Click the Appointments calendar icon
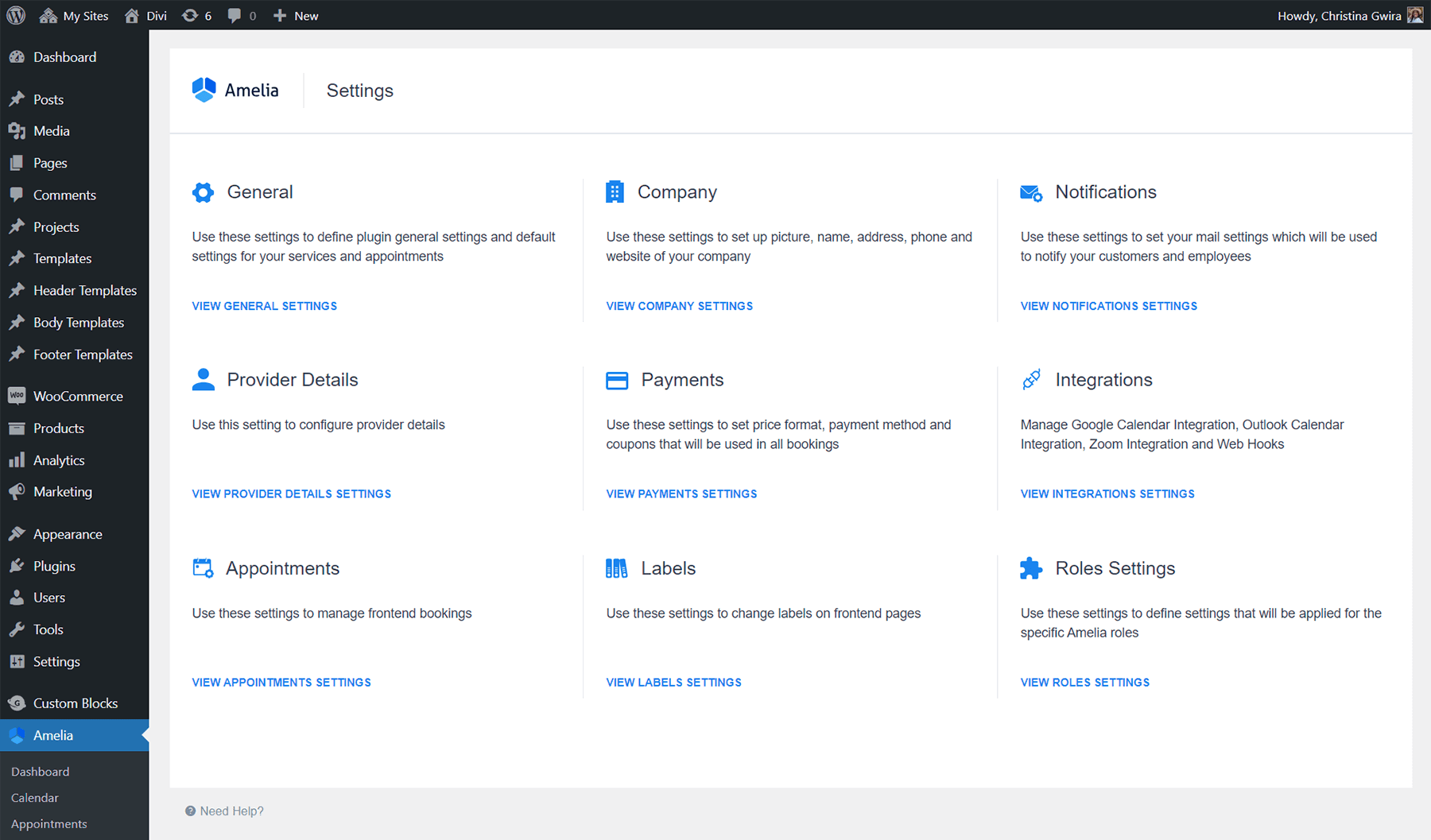 203,568
